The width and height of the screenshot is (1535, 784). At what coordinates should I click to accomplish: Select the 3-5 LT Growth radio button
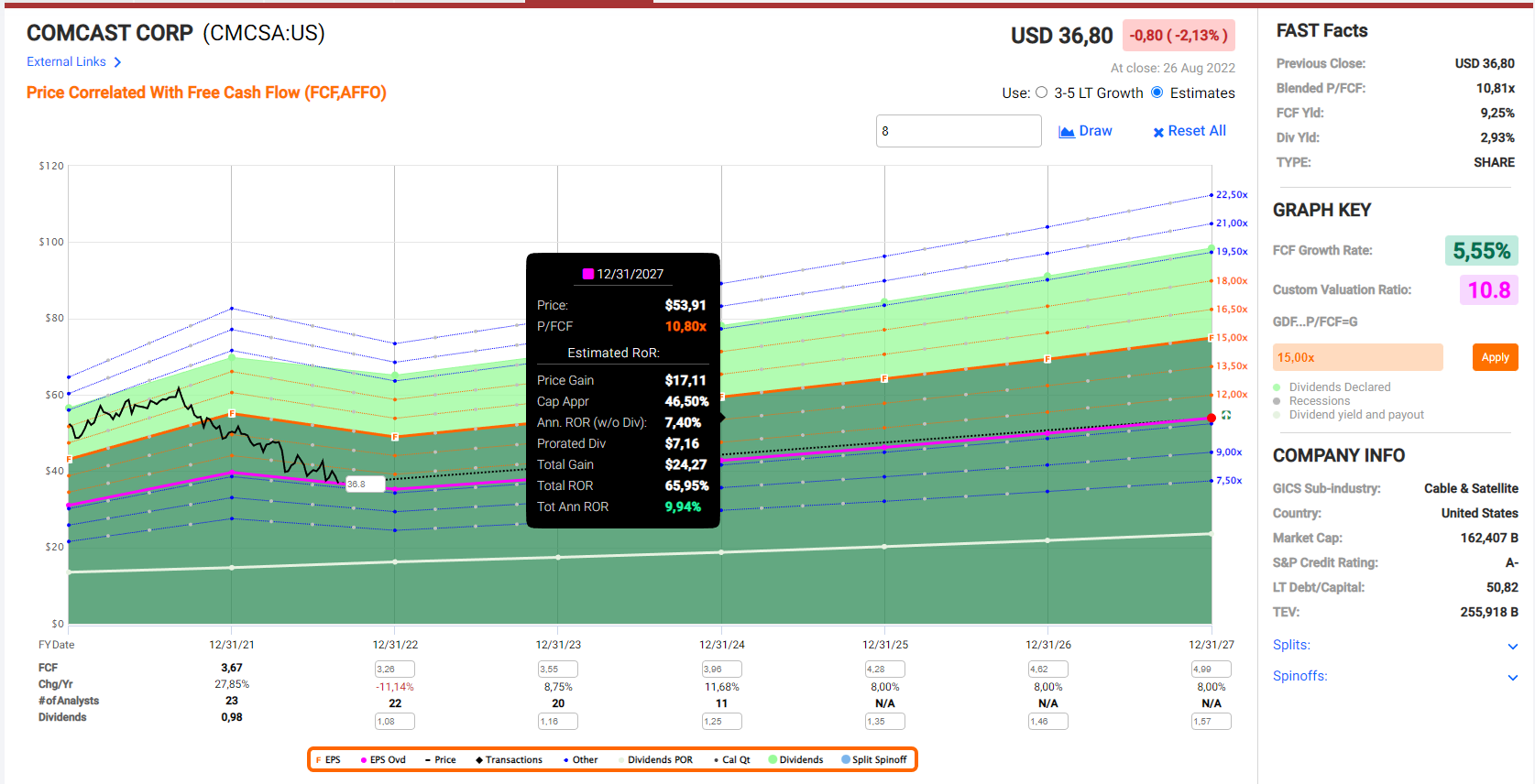coord(1041,93)
